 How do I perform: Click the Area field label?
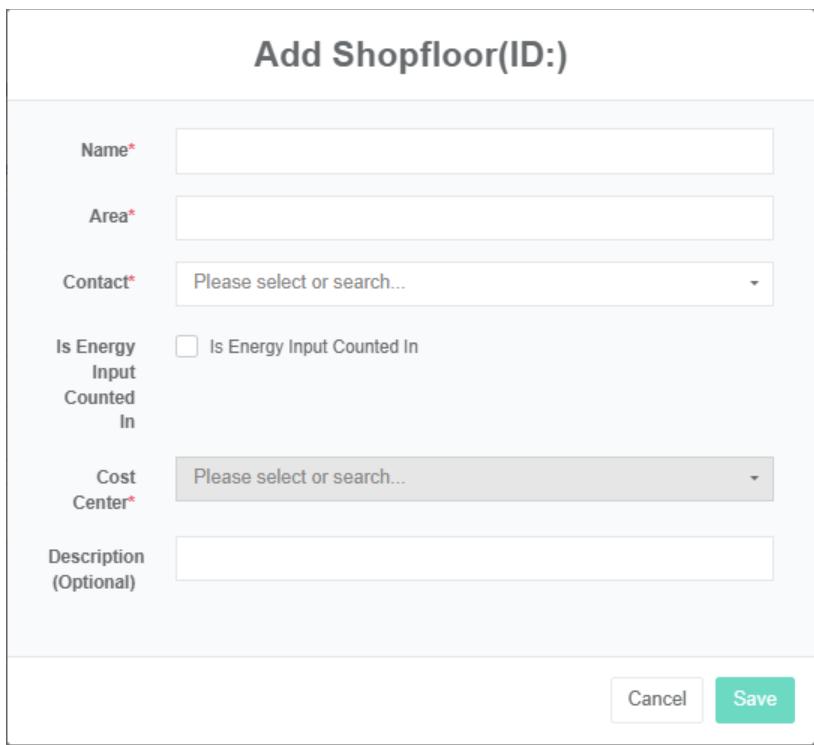pos(108,216)
